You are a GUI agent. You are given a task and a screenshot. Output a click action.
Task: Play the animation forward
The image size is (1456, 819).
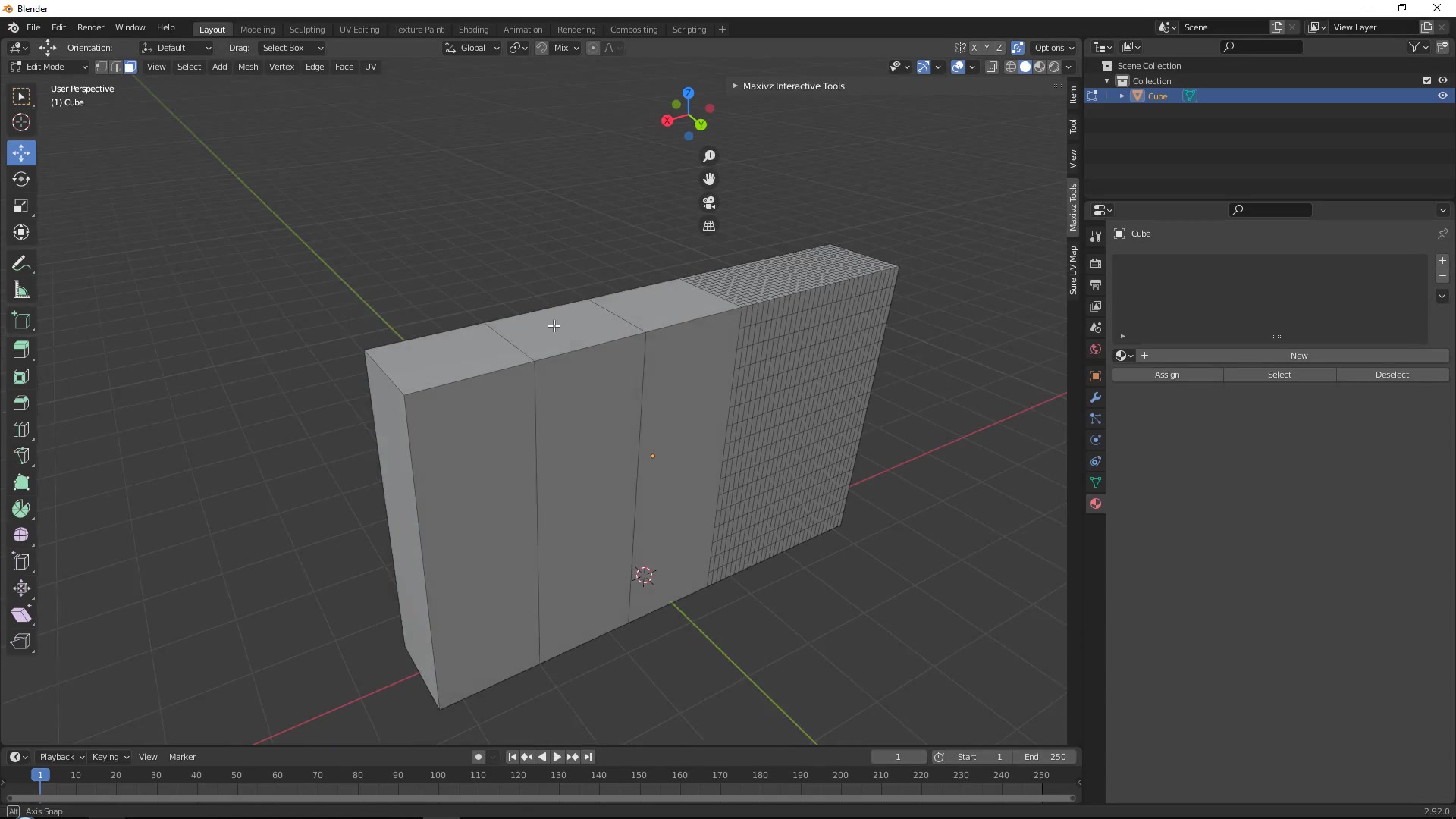coord(557,757)
